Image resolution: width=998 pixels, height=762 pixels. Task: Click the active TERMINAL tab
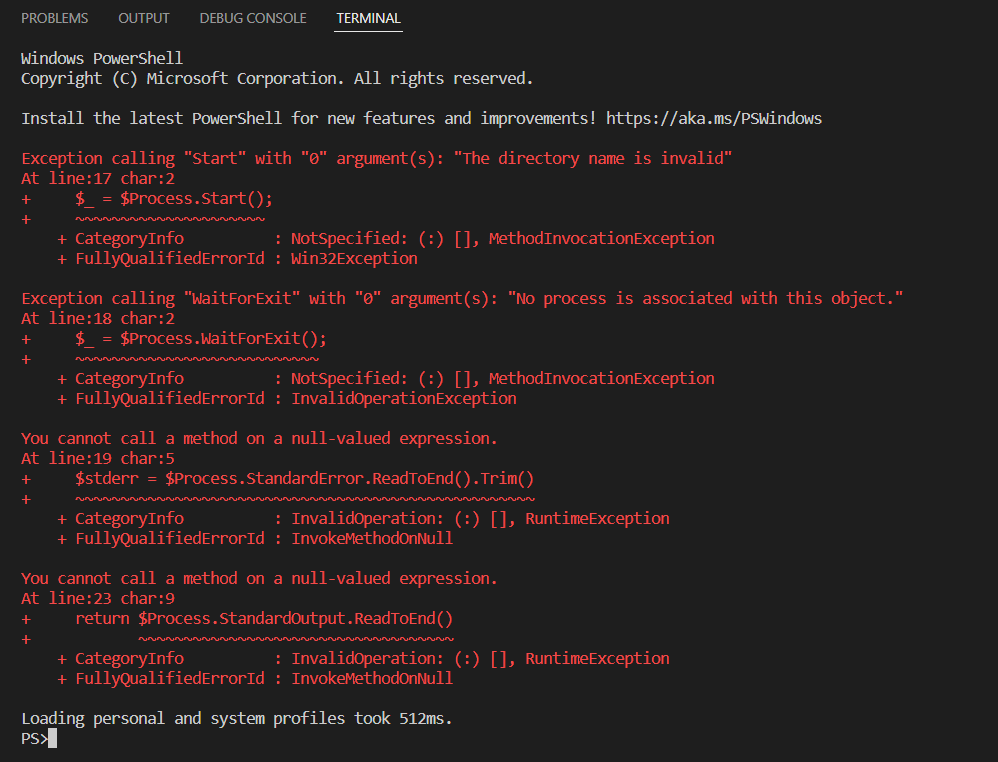[x=368, y=18]
